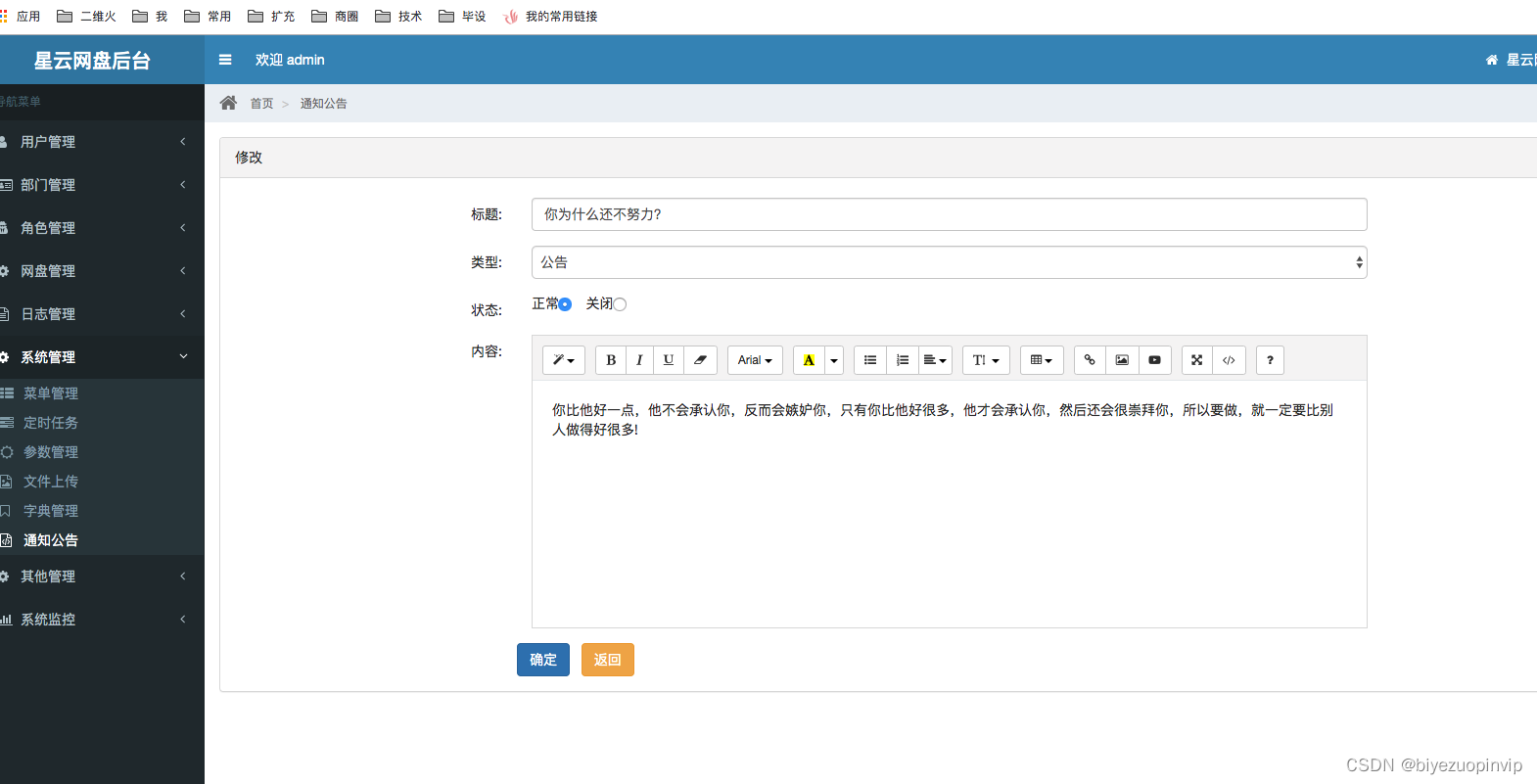
Task: Click the 通知公告 breadcrumb text
Action: point(323,104)
